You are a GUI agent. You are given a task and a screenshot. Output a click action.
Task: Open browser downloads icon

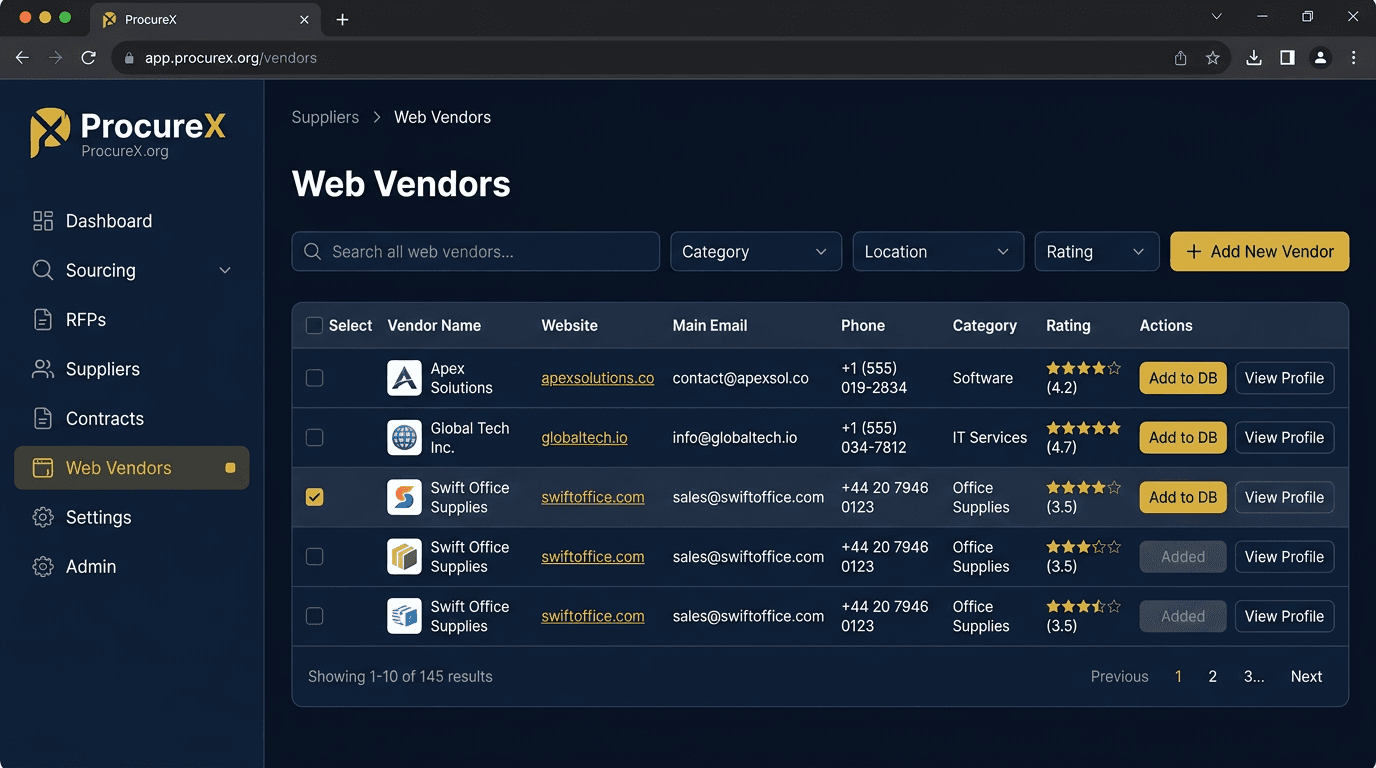(x=1254, y=58)
